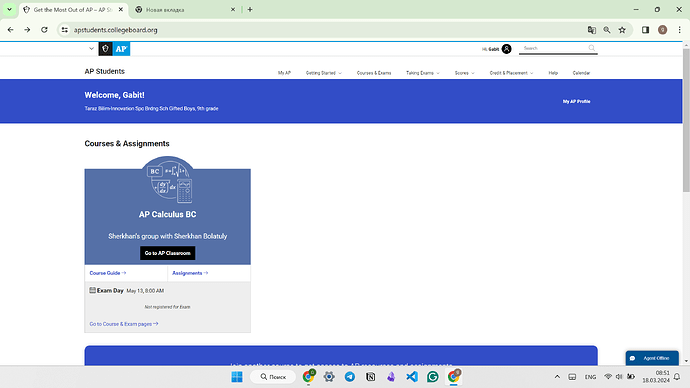Switch to the Новая вкладка tab
Image resolution: width=690 pixels, height=388 pixels.
click(x=185, y=10)
